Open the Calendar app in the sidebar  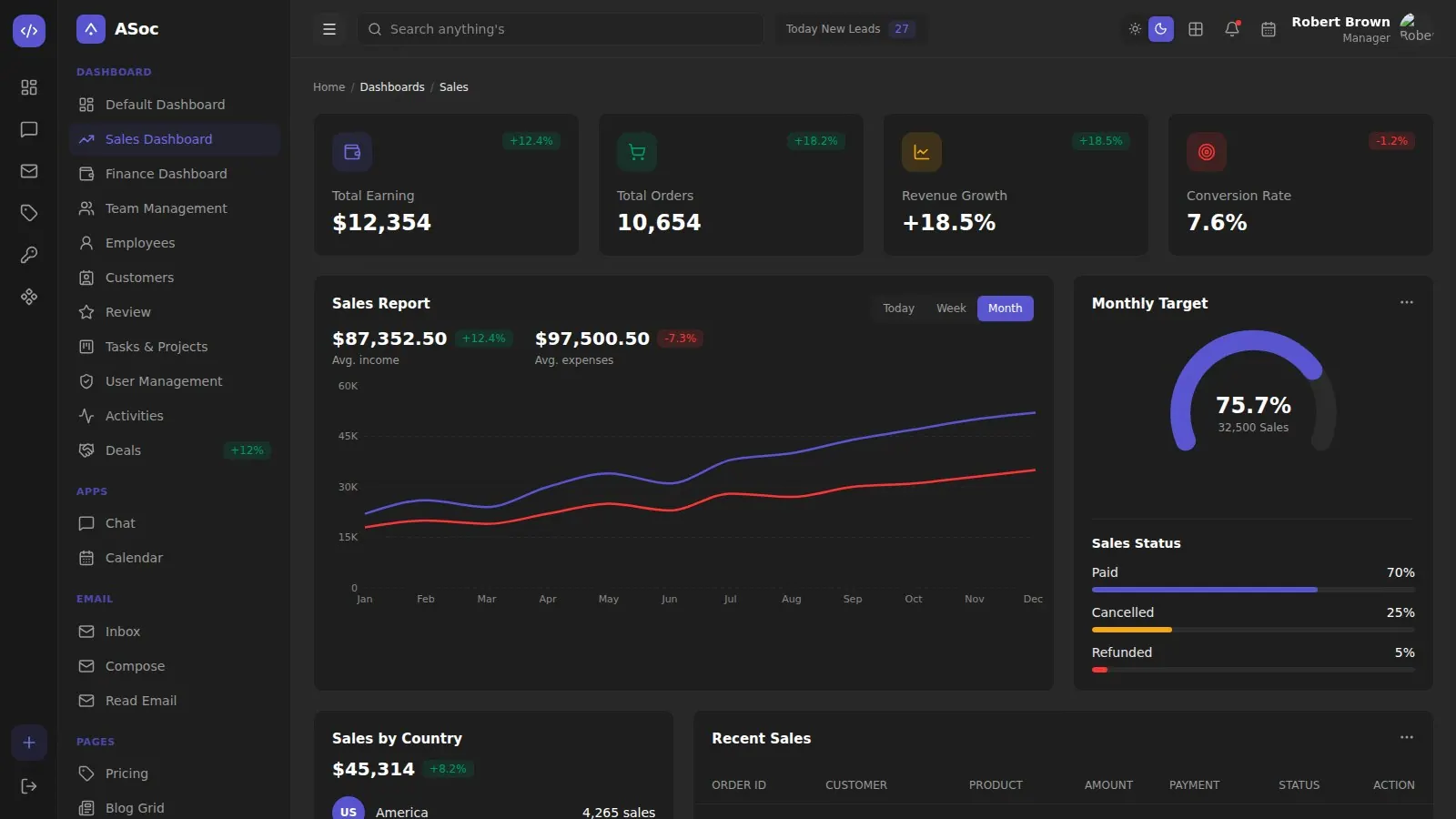pyautogui.click(x=174, y=558)
